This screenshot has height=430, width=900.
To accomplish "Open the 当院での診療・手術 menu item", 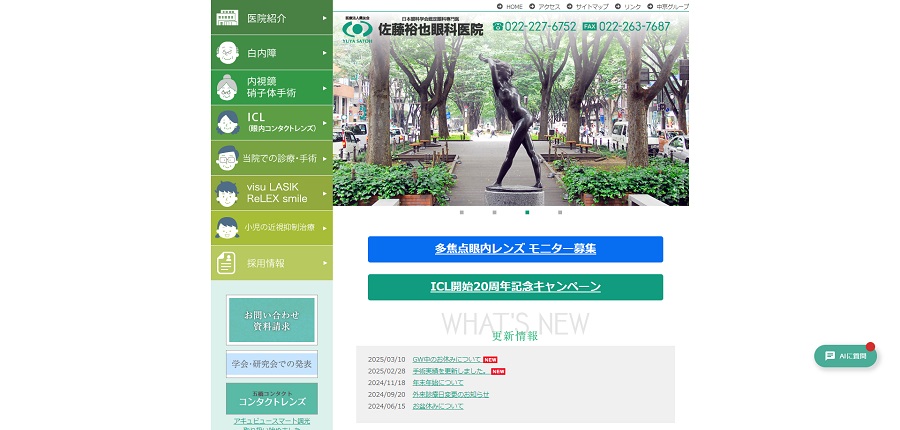I will (x=272, y=158).
